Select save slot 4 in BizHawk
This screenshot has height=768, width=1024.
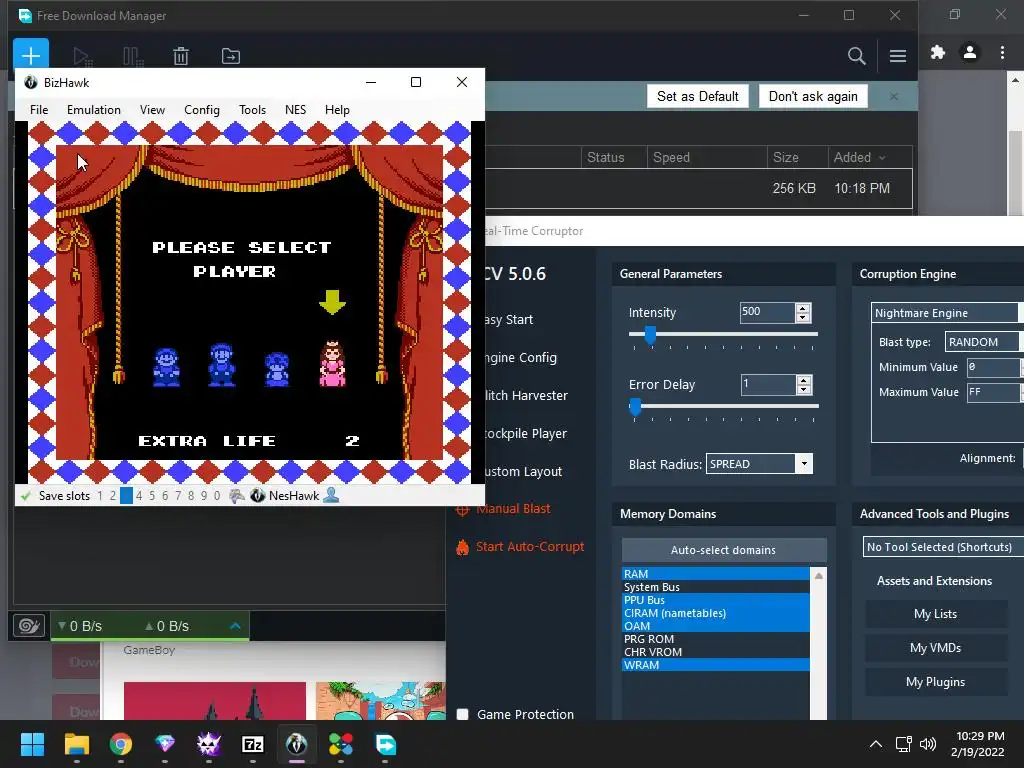coord(138,496)
